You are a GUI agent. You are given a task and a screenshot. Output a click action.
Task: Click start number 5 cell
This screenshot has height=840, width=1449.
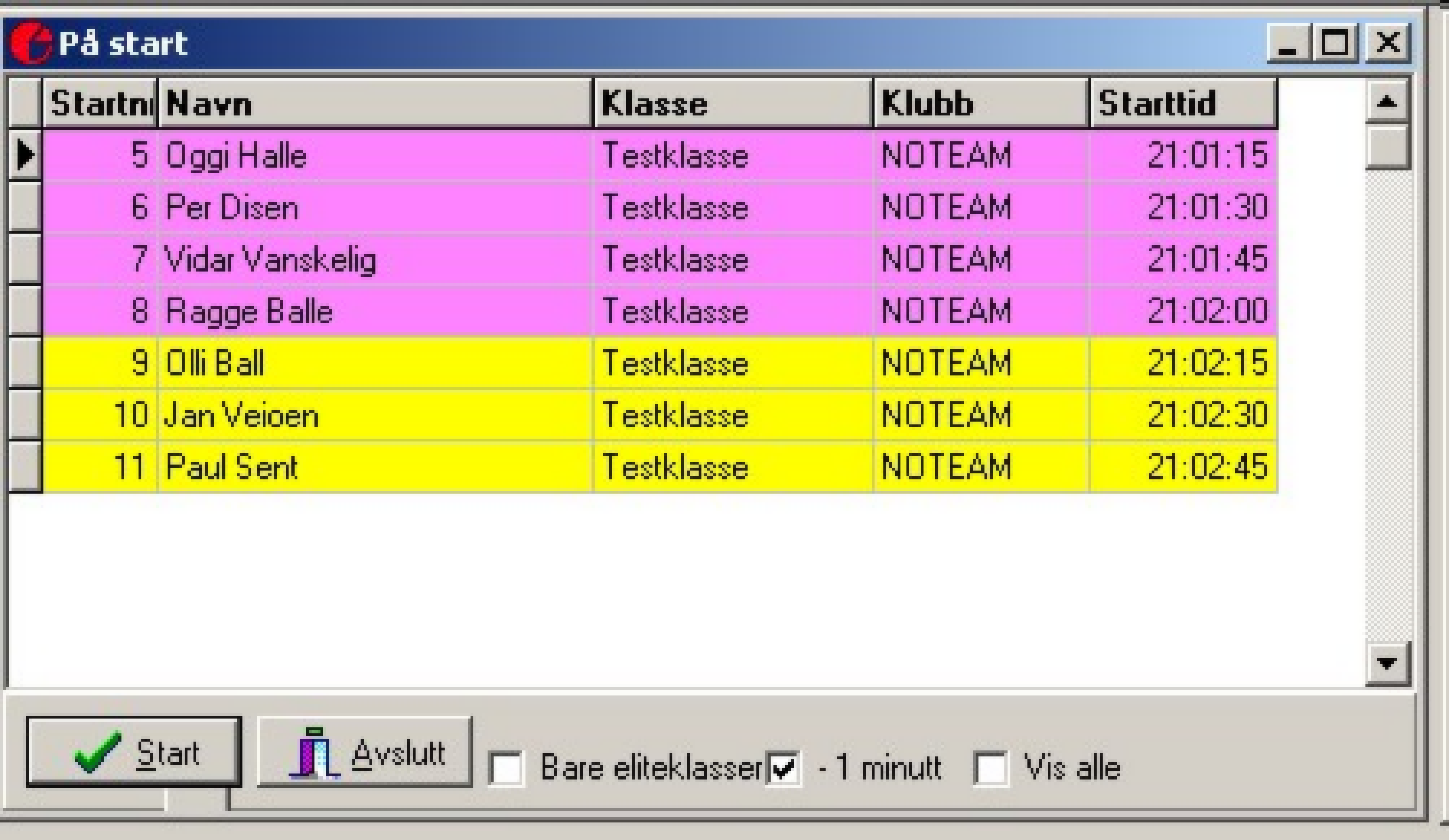[x=100, y=155]
